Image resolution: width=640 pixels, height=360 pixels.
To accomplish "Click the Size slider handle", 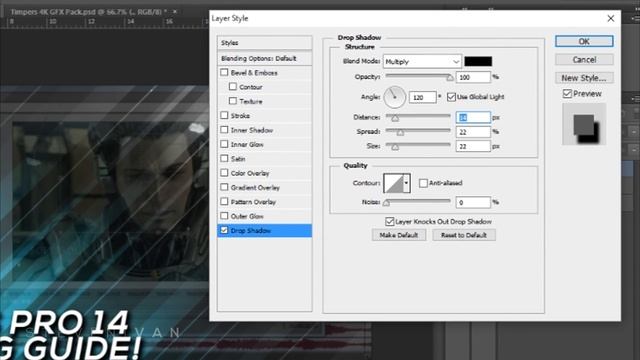I will click(x=395, y=147).
